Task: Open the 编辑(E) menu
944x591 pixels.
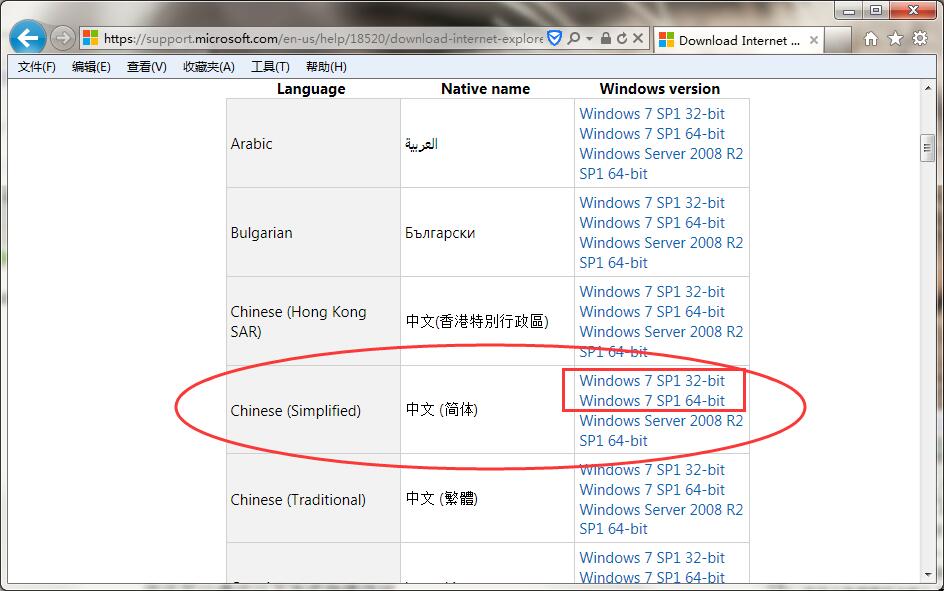Action: pyautogui.click(x=91, y=67)
